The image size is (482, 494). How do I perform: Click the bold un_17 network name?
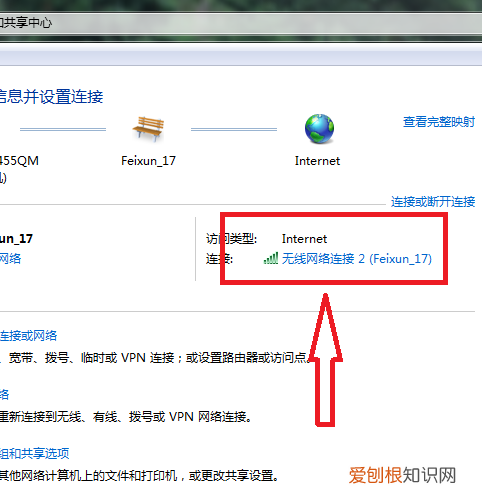tap(16, 239)
